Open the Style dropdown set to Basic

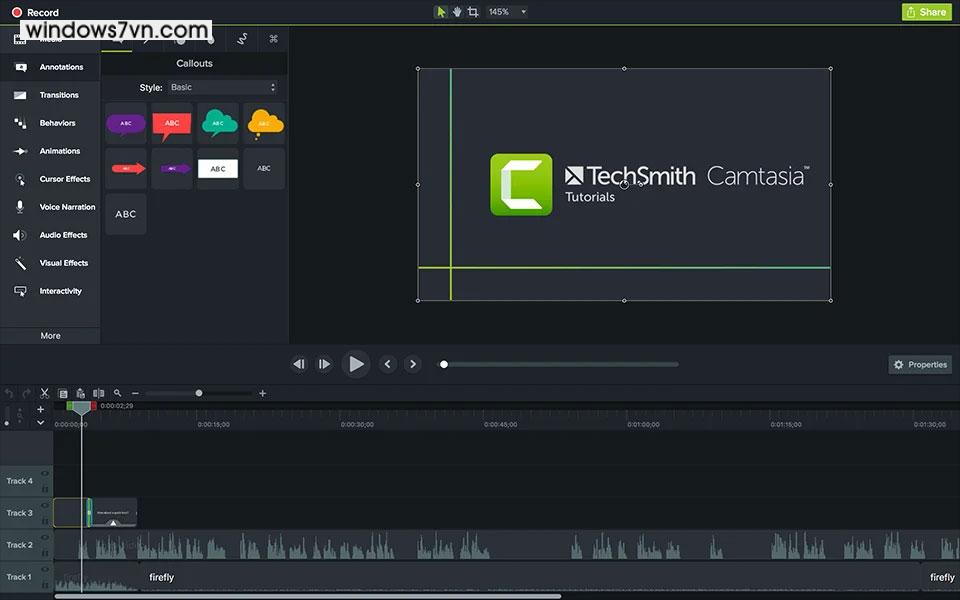[222, 88]
